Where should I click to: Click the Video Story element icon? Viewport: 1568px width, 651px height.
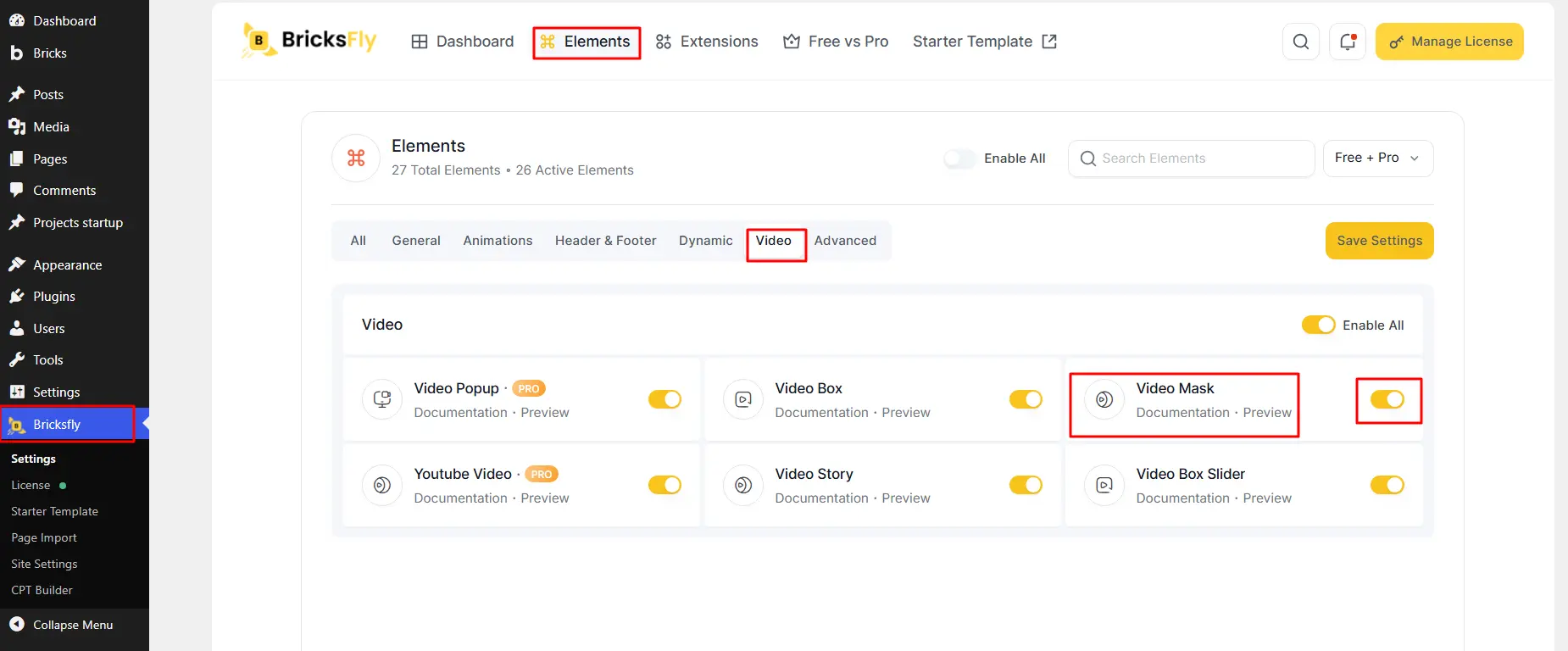[743, 485]
